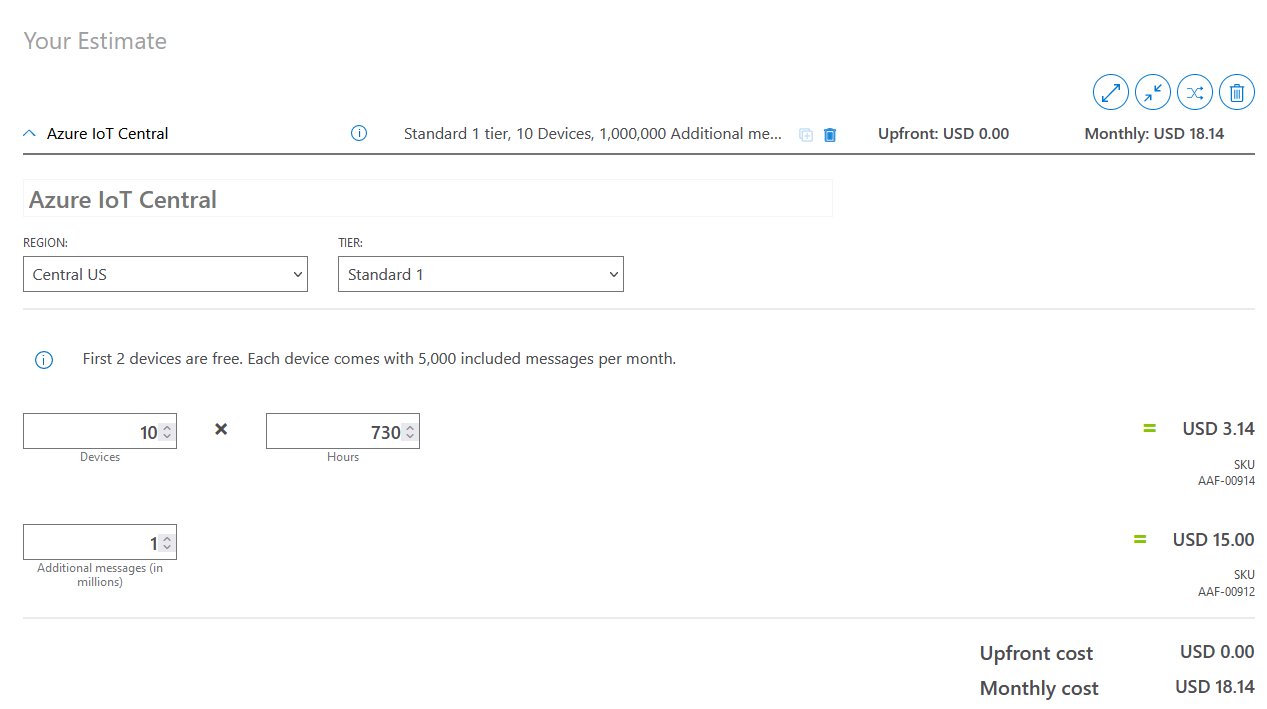The image size is (1267, 709).
Task: Click the Your Estimate heading
Action: click(x=95, y=41)
